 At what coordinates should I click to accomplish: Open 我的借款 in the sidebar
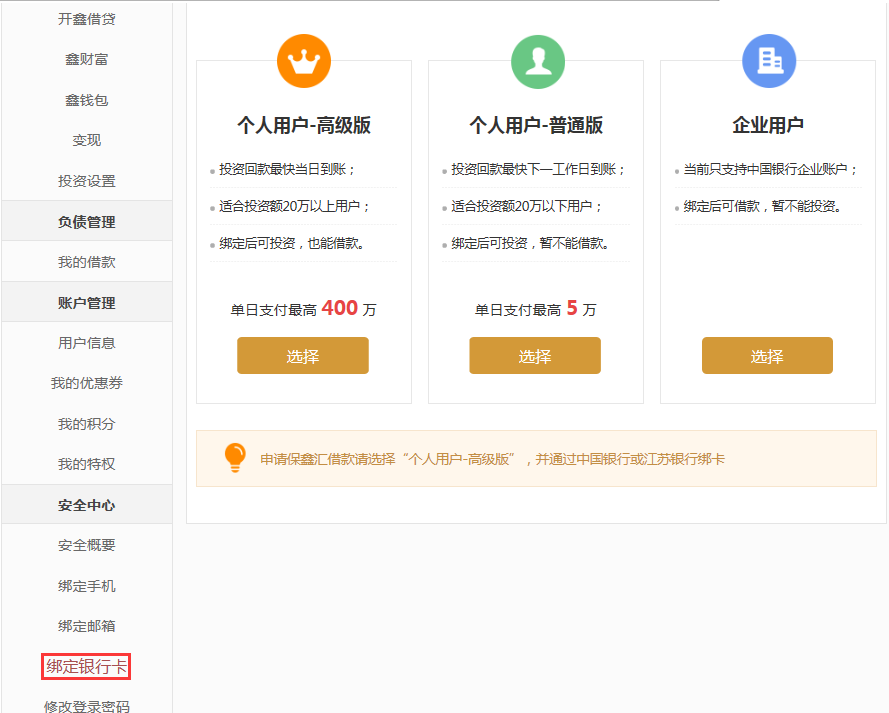pyautogui.click(x=87, y=262)
